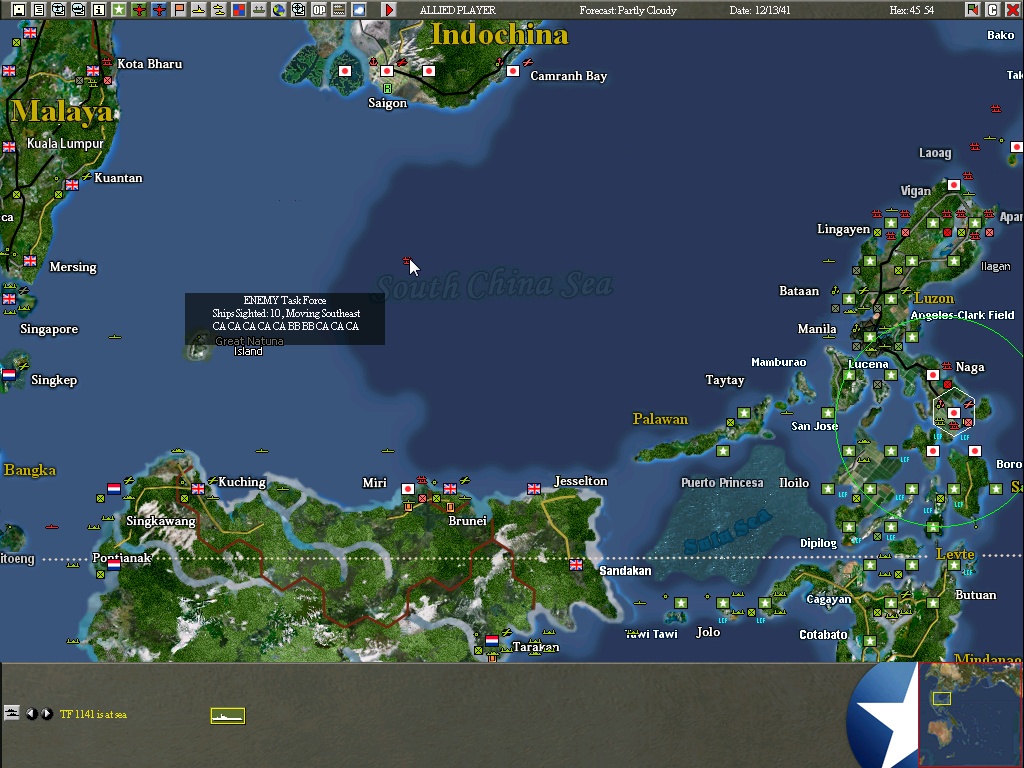1024x768 pixels.
Task: Click the Japanese flag at Camranh Bay
Action: pos(513,71)
